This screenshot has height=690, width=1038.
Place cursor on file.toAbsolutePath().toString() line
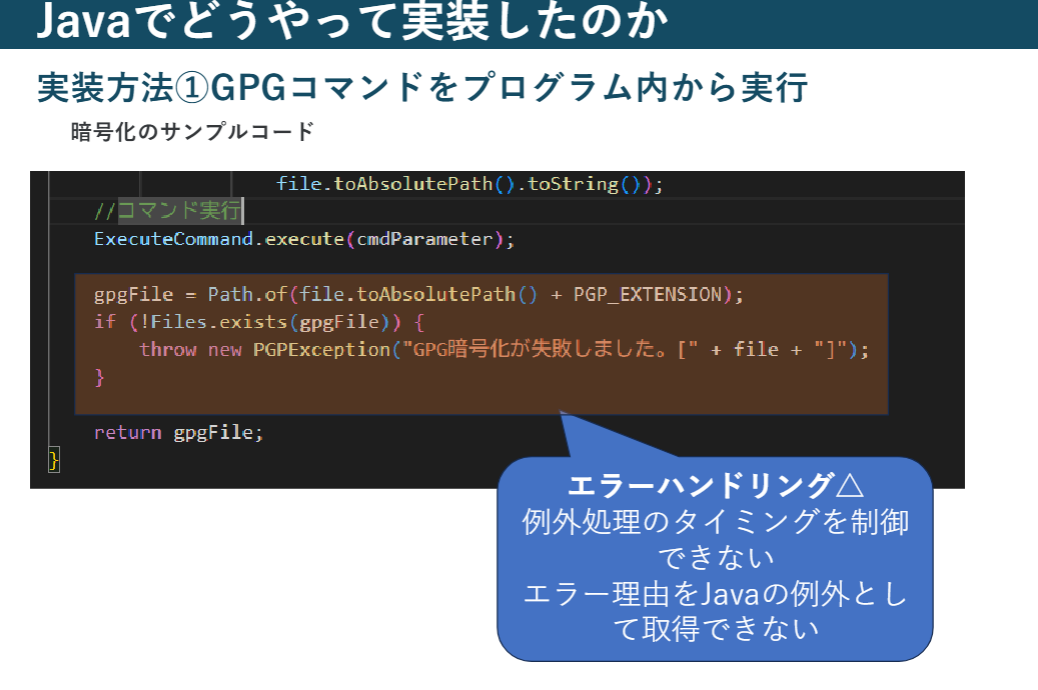469,184
